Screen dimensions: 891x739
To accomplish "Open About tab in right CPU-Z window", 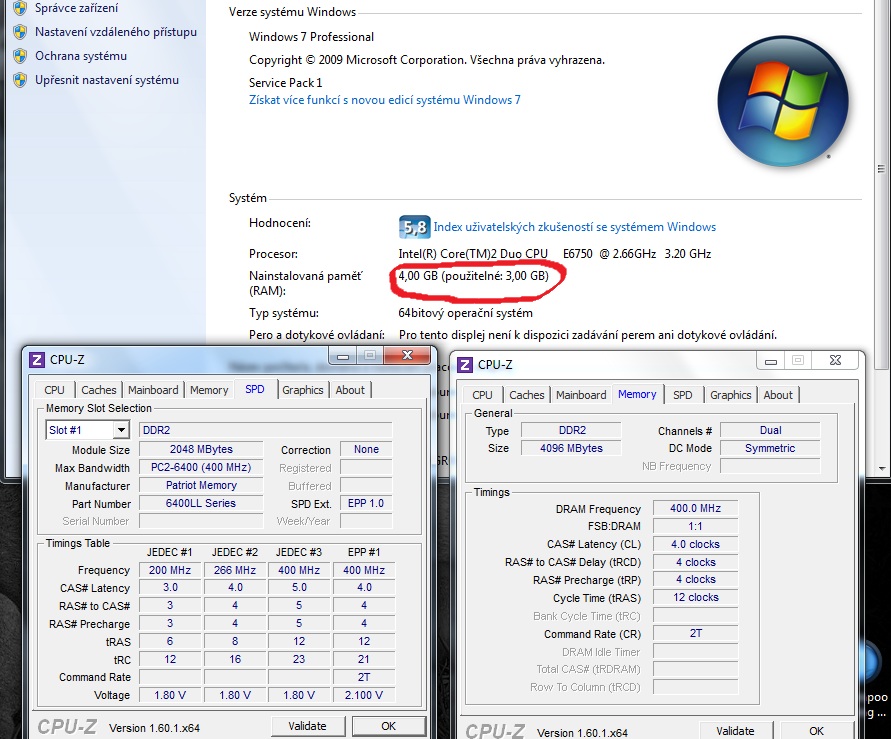I will [x=778, y=395].
